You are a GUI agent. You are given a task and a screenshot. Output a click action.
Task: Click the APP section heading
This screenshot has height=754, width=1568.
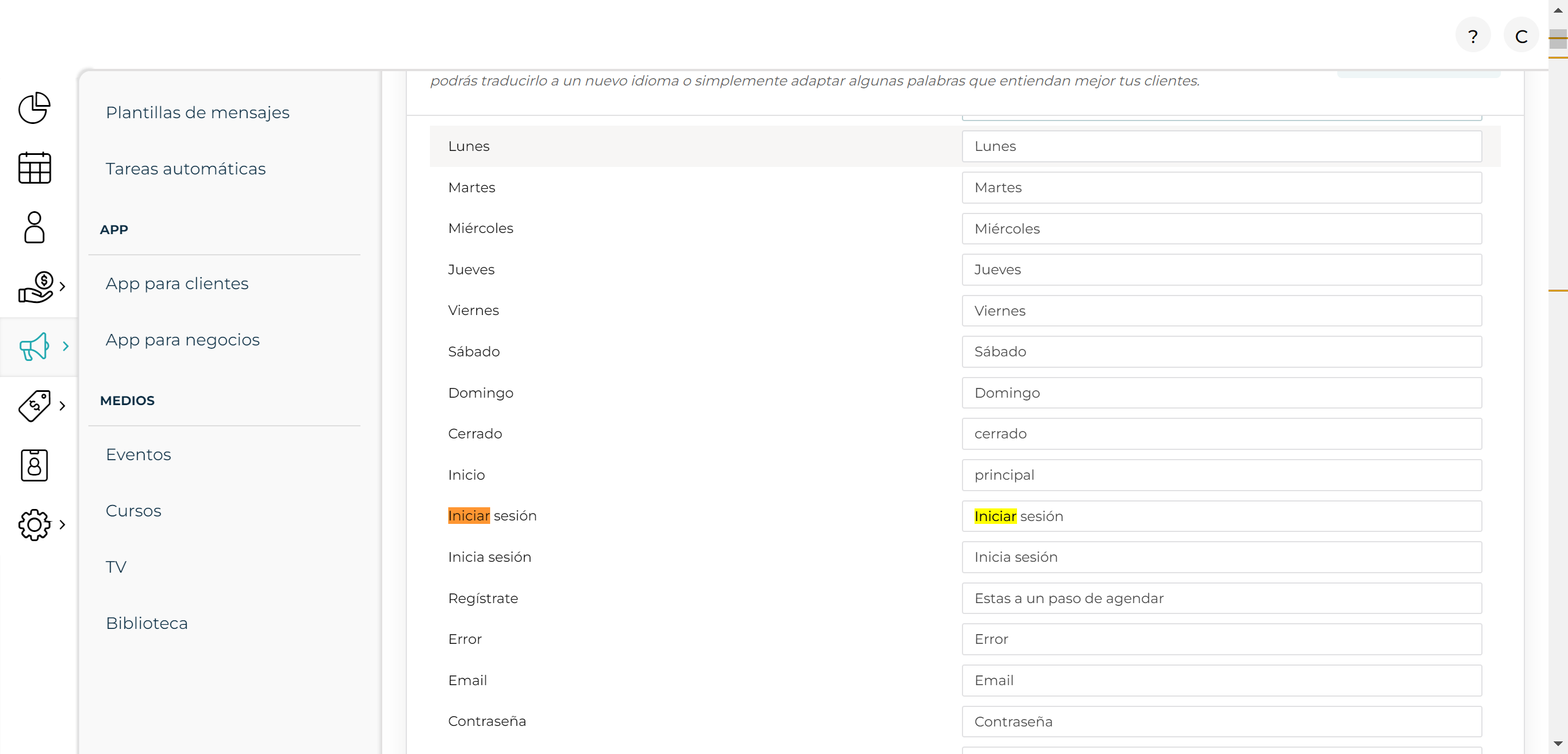114,230
